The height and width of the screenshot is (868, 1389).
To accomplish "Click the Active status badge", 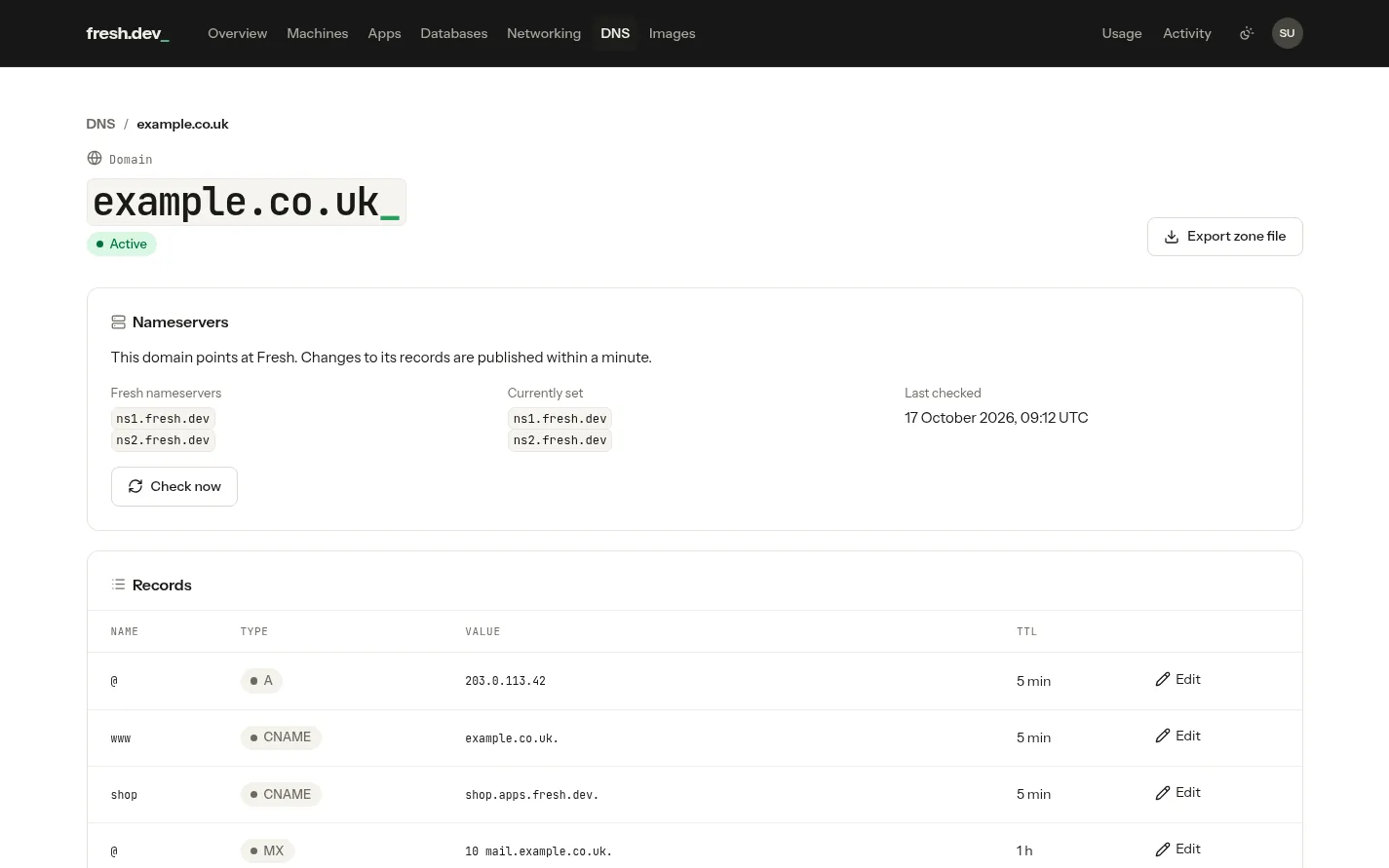I will (122, 244).
